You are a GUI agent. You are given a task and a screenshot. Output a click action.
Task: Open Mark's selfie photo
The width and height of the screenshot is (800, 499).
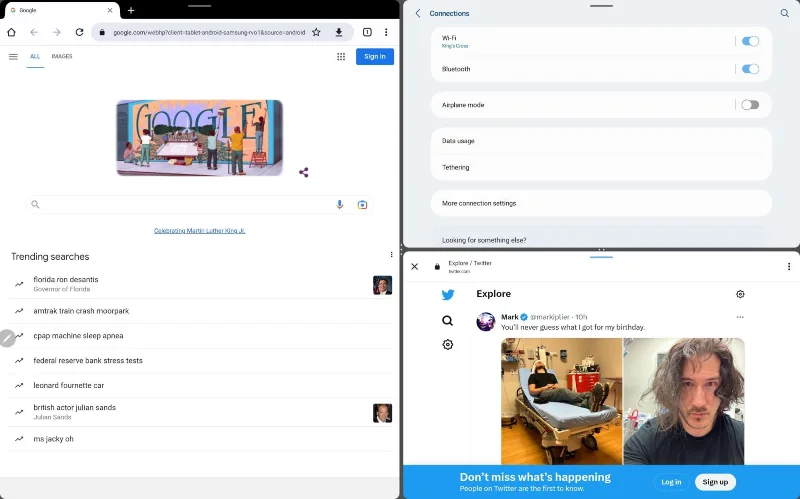coord(684,401)
